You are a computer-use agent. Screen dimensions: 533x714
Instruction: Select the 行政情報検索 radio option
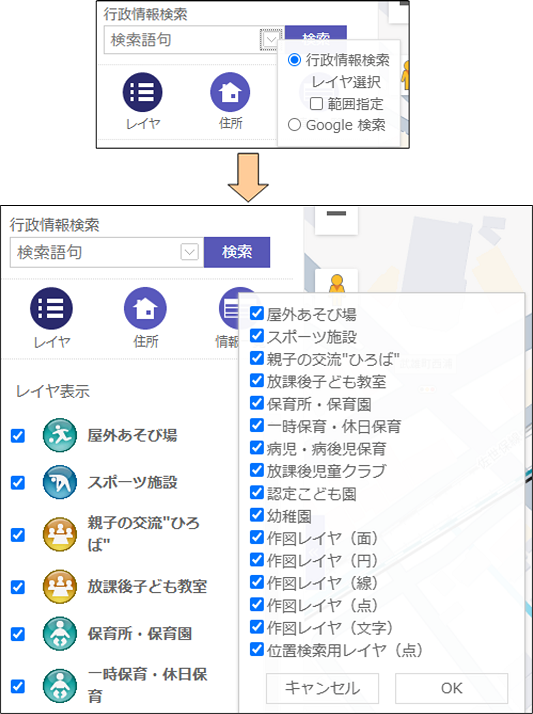(294, 60)
